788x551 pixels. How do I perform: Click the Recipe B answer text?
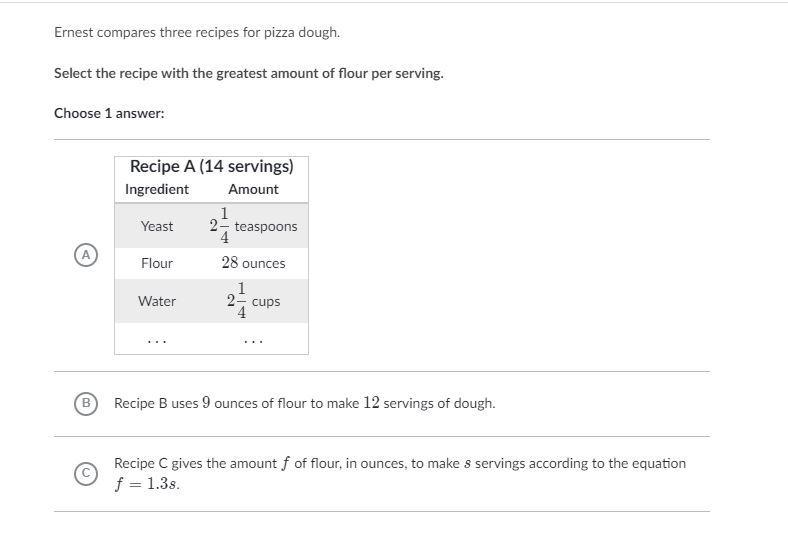[305, 403]
